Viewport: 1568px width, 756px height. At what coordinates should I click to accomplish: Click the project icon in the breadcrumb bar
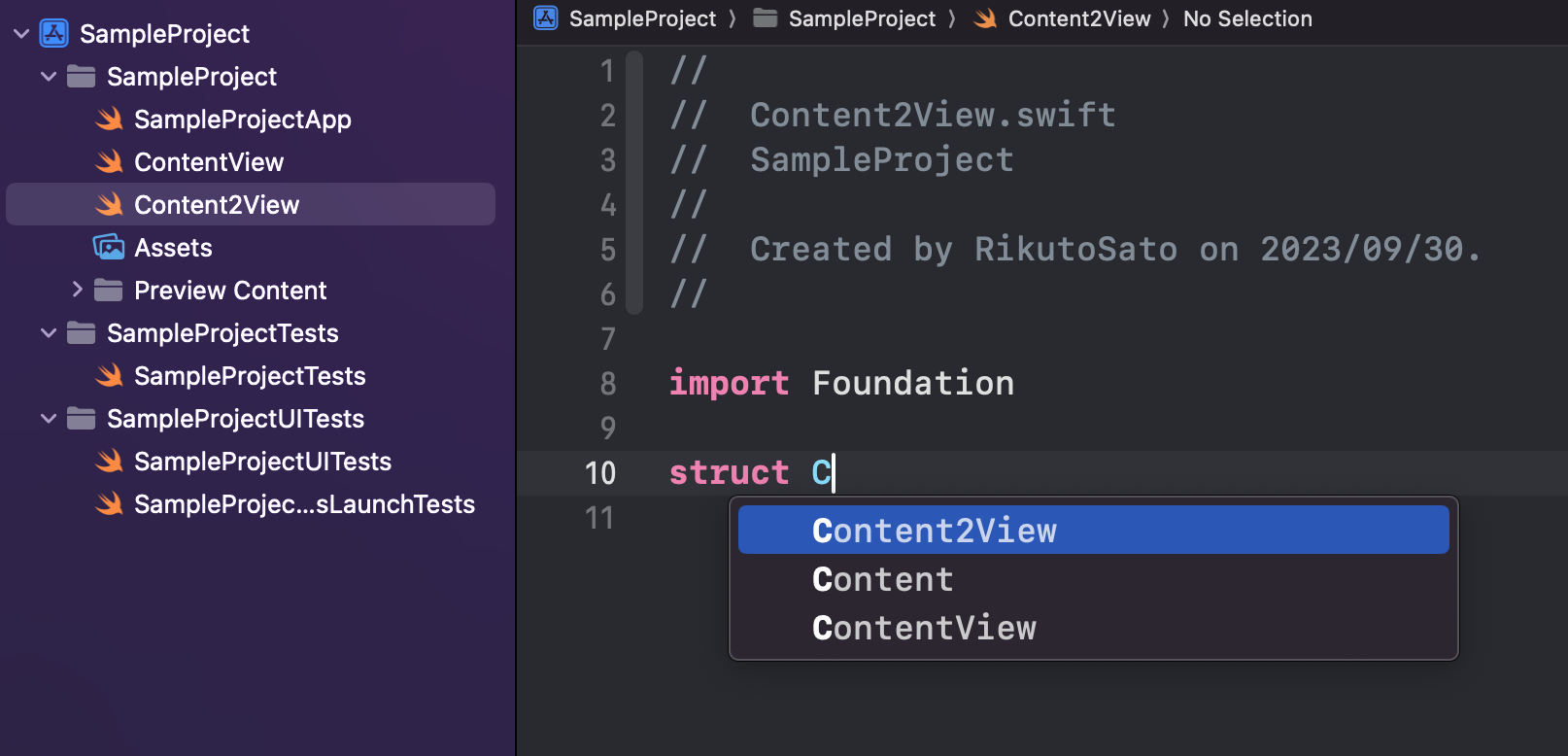[546, 18]
